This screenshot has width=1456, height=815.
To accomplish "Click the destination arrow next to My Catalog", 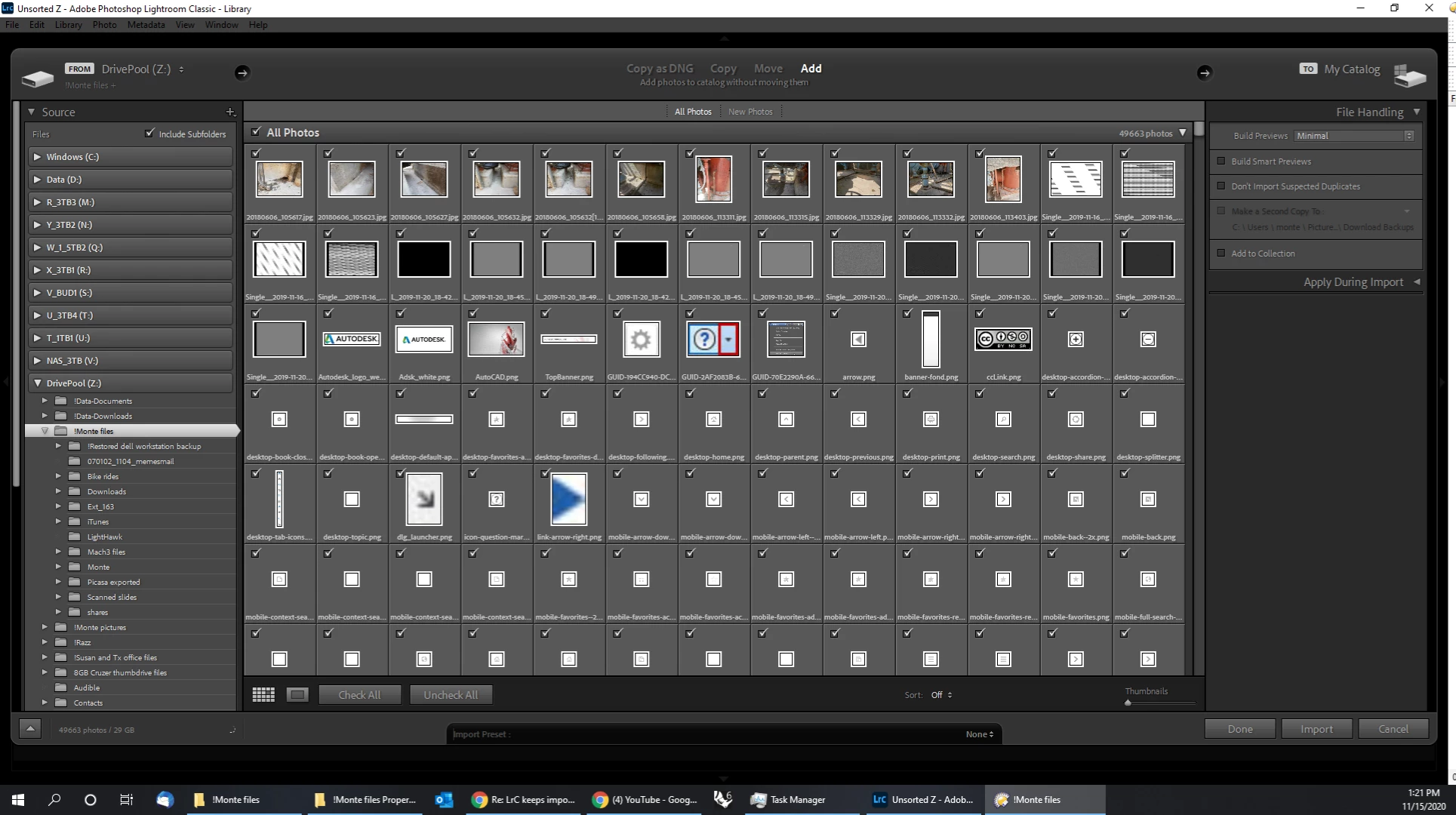I will [x=1204, y=72].
